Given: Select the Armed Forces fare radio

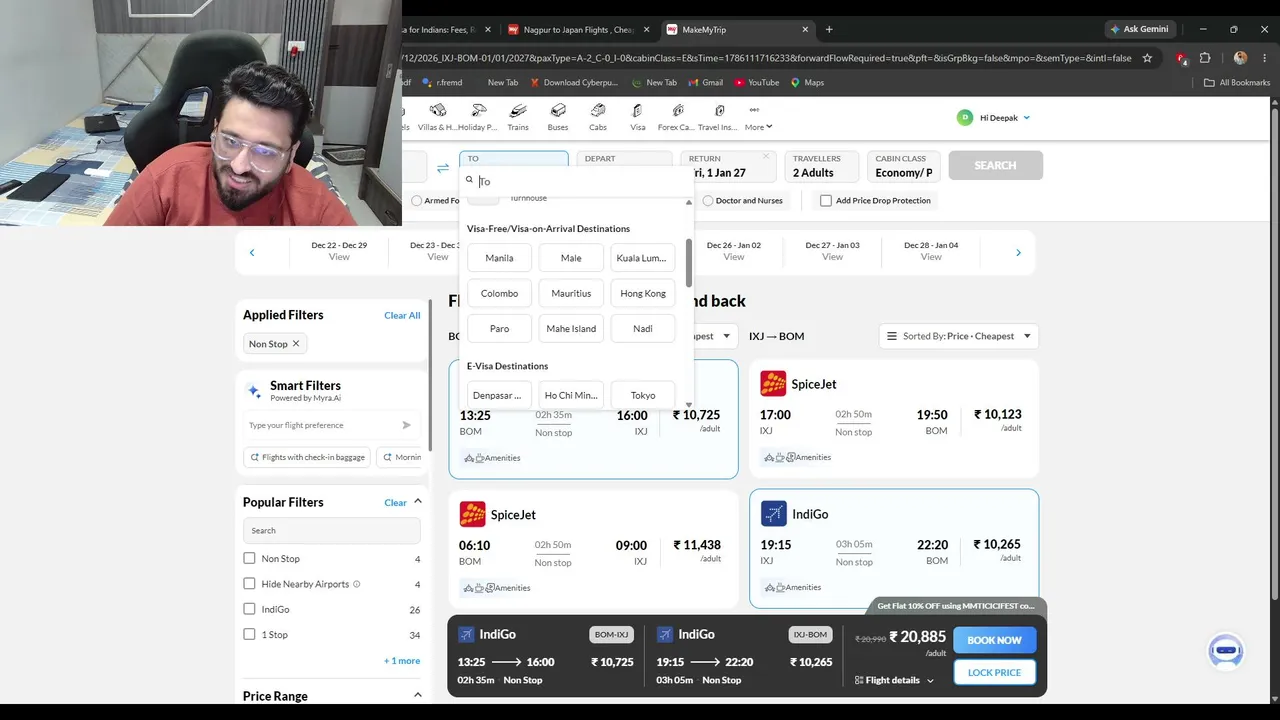Looking at the screenshot, I should click(x=417, y=201).
